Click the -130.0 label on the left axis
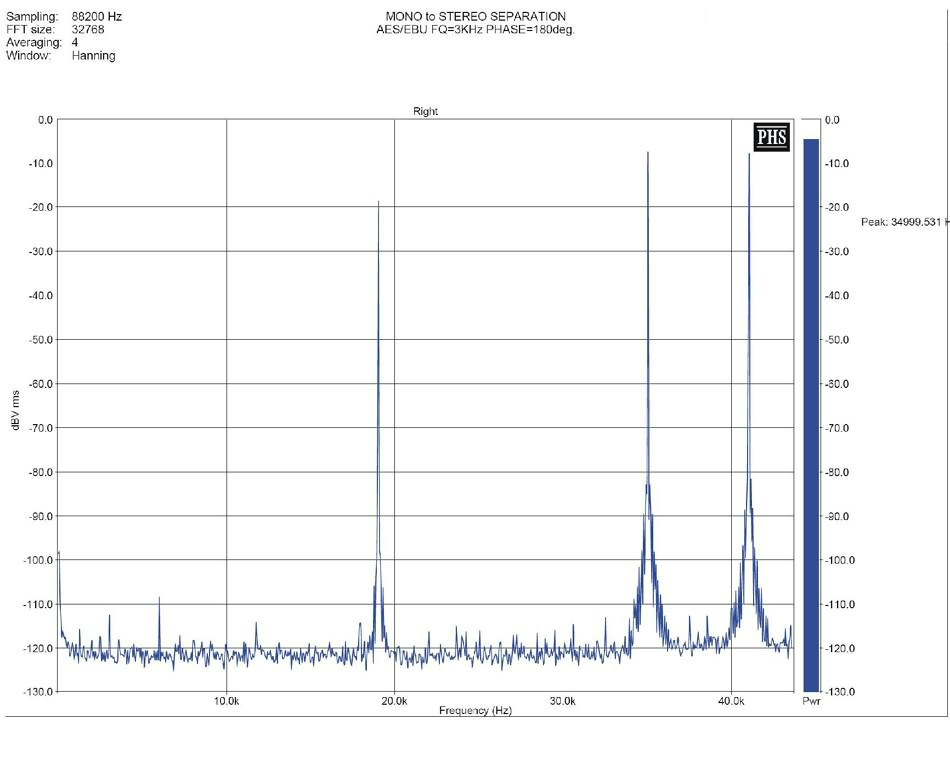The image size is (950, 770). pyautogui.click(x=38, y=692)
